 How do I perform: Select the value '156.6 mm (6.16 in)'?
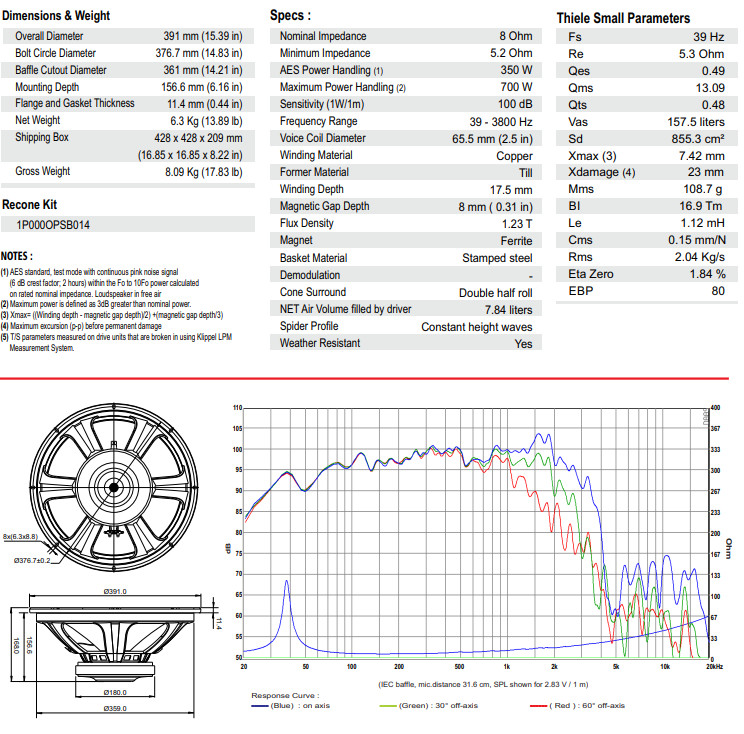point(202,87)
